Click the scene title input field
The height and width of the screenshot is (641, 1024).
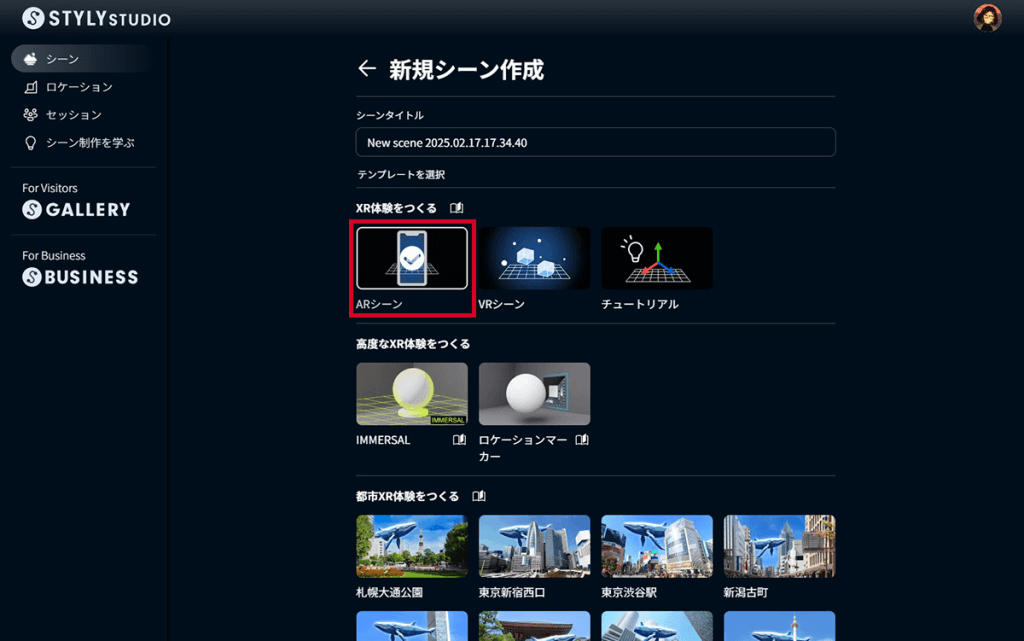(x=595, y=142)
